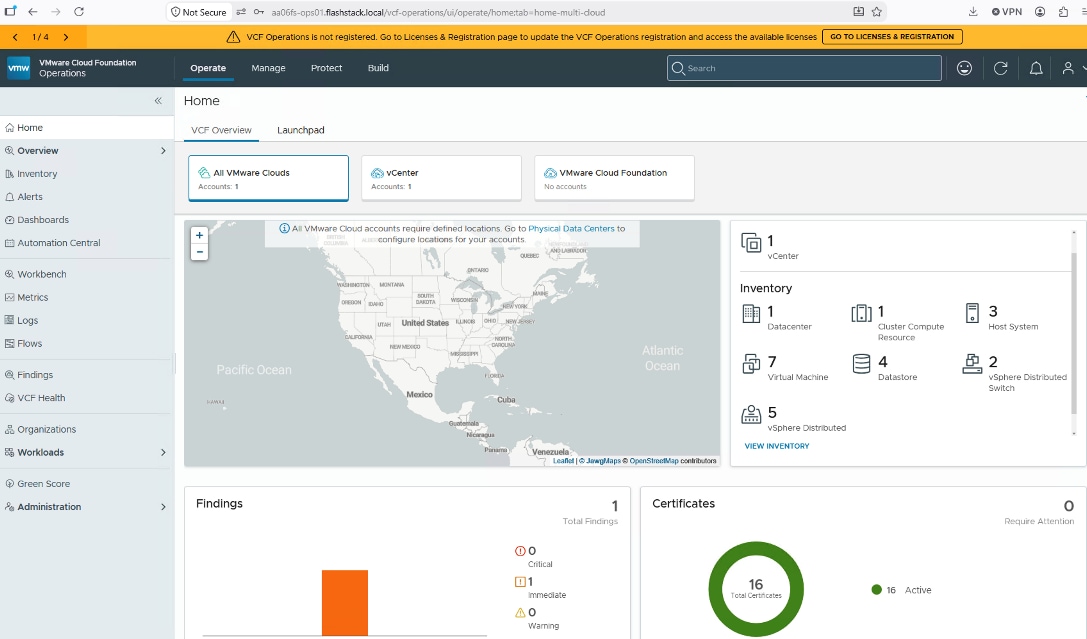Select the All VMware Clouds card

[x=268, y=178]
